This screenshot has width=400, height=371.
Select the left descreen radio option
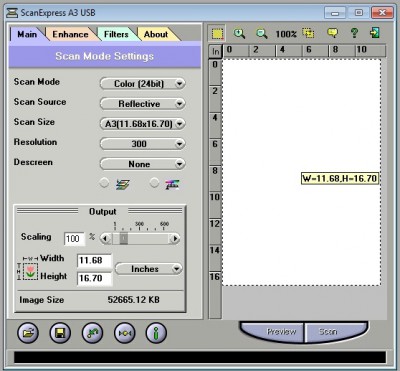pos(104,183)
